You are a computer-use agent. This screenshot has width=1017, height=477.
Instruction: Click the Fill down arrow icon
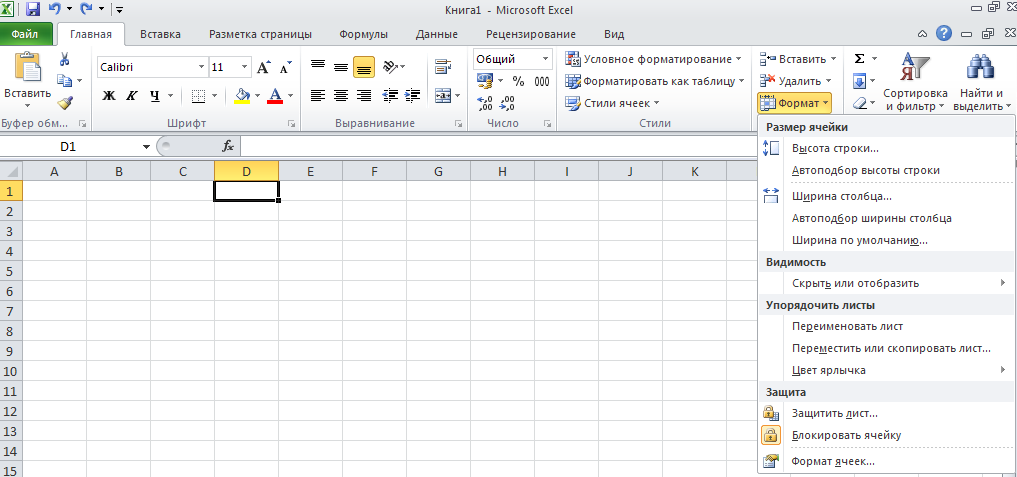coord(859,81)
